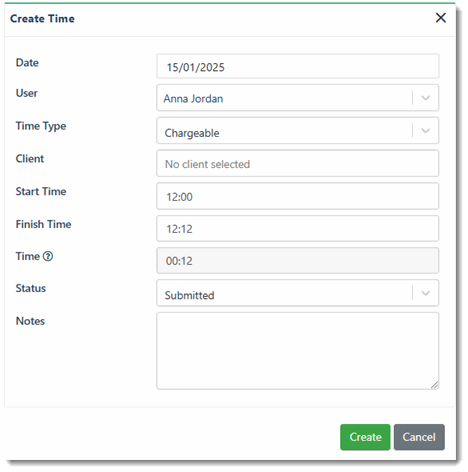Click the Finish Time label text
The width and height of the screenshot is (468, 472).
43,224
